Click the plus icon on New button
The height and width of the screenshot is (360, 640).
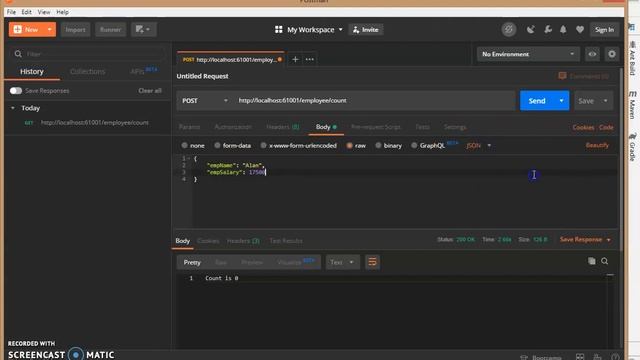point(18,29)
